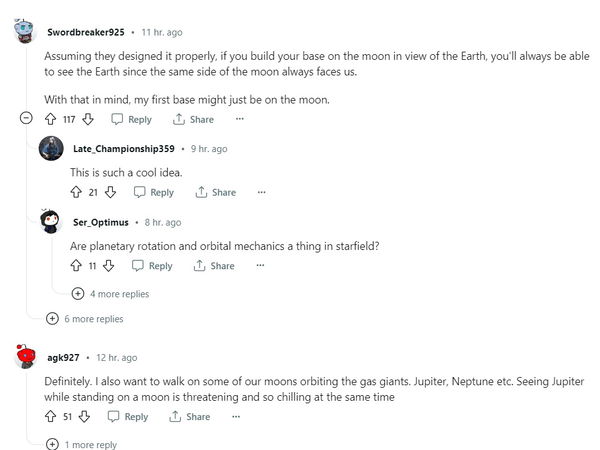
Task: Open more options on Late_Championship359's comment
Action: [262, 192]
